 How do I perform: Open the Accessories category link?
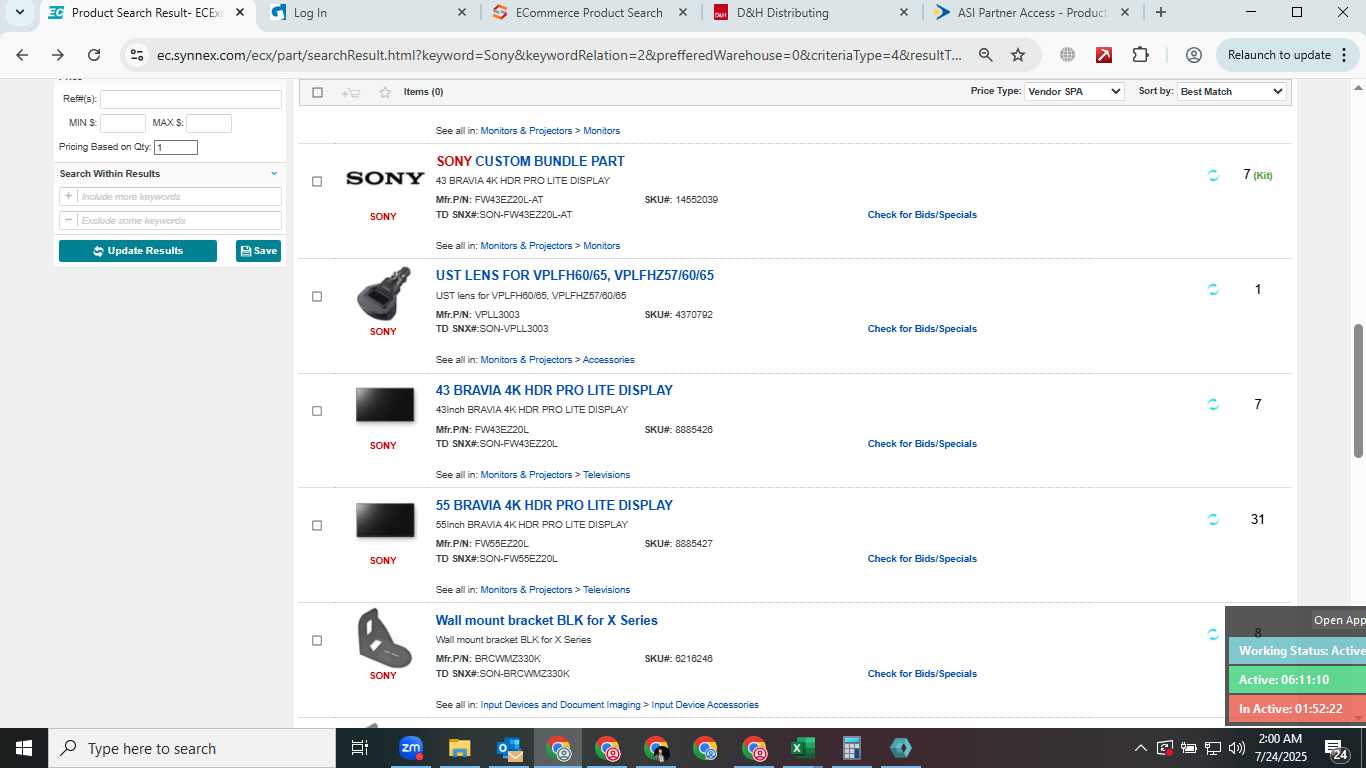click(x=608, y=360)
